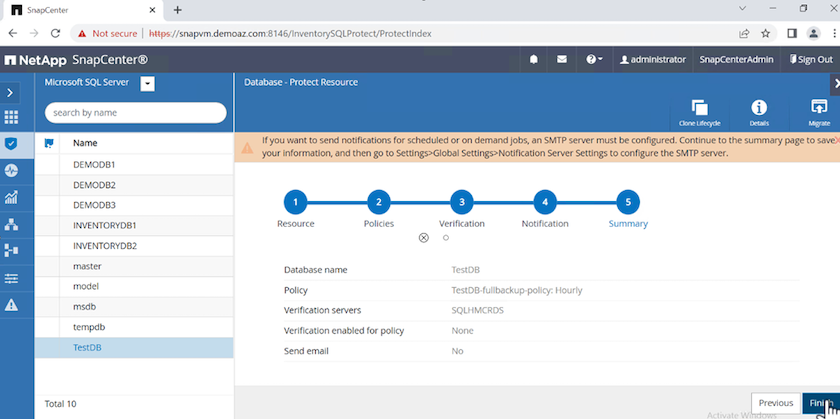Viewport: 840px width, 419px height.
Task: Select msdb database row
Action: (134, 306)
